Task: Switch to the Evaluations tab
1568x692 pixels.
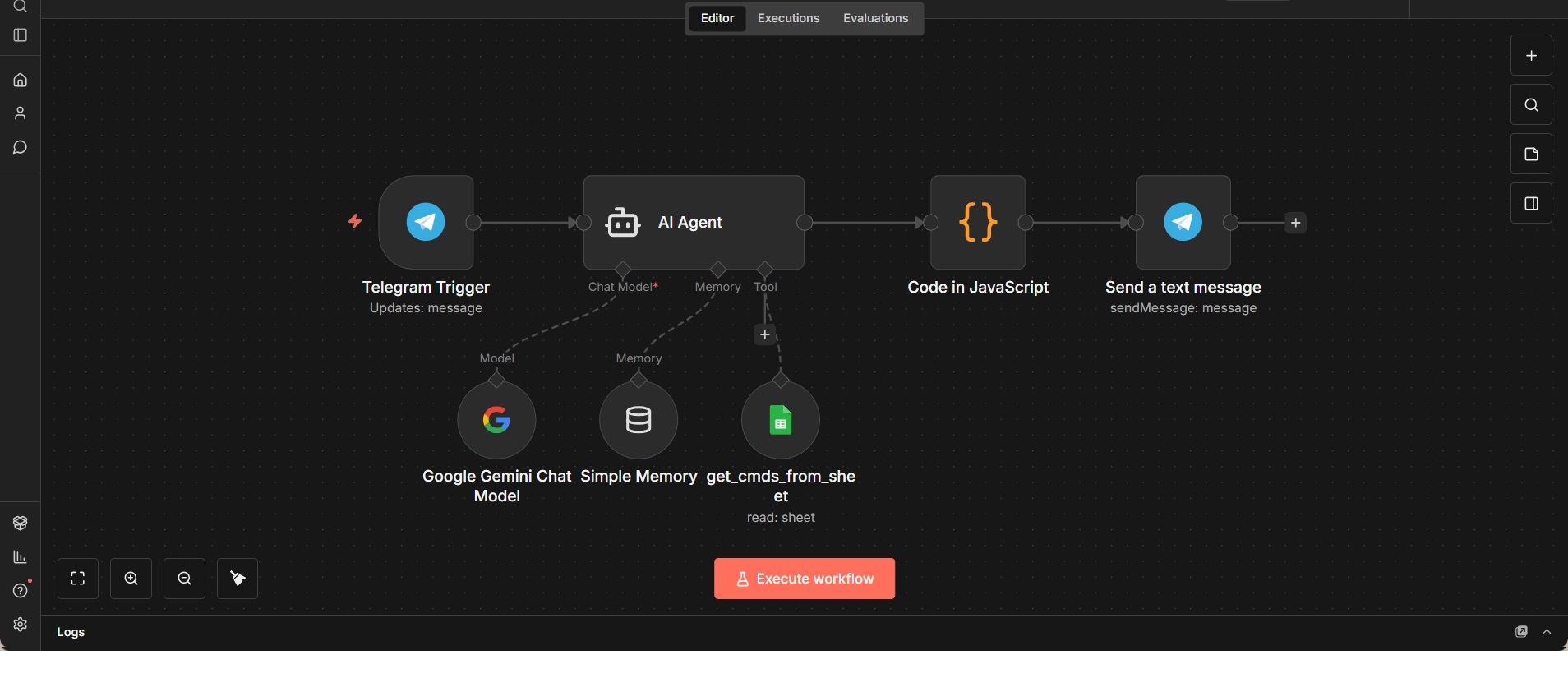Action: [x=875, y=18]
